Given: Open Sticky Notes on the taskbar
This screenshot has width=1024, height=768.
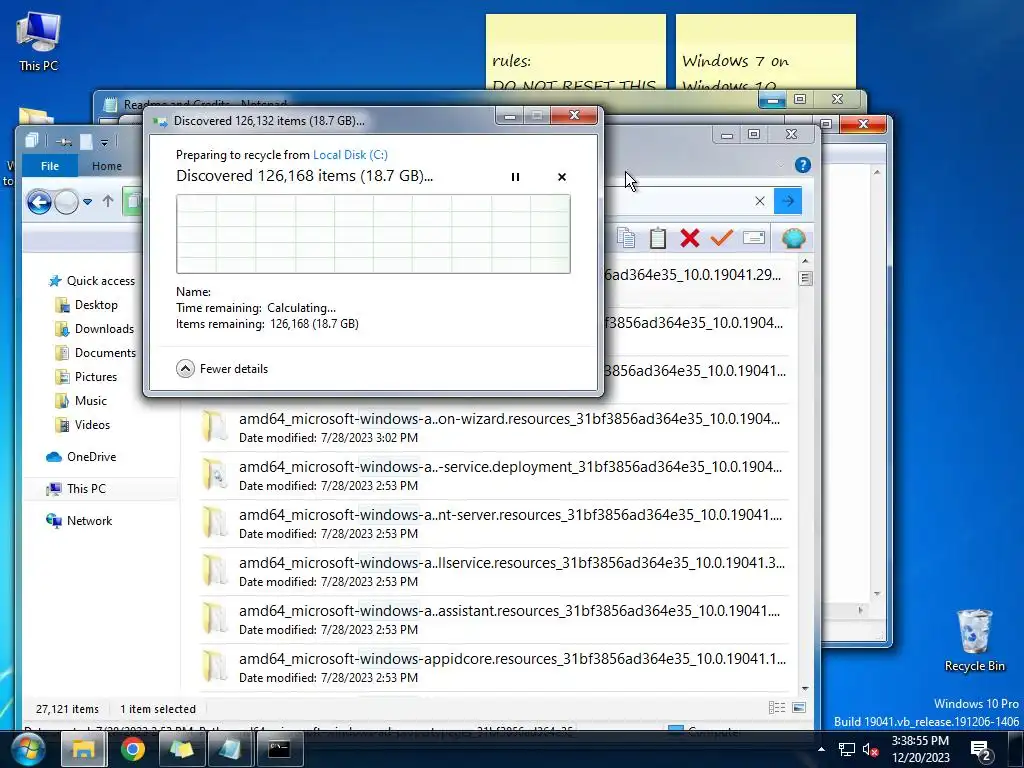Looking at the screenshot, I should pos(181,749).
